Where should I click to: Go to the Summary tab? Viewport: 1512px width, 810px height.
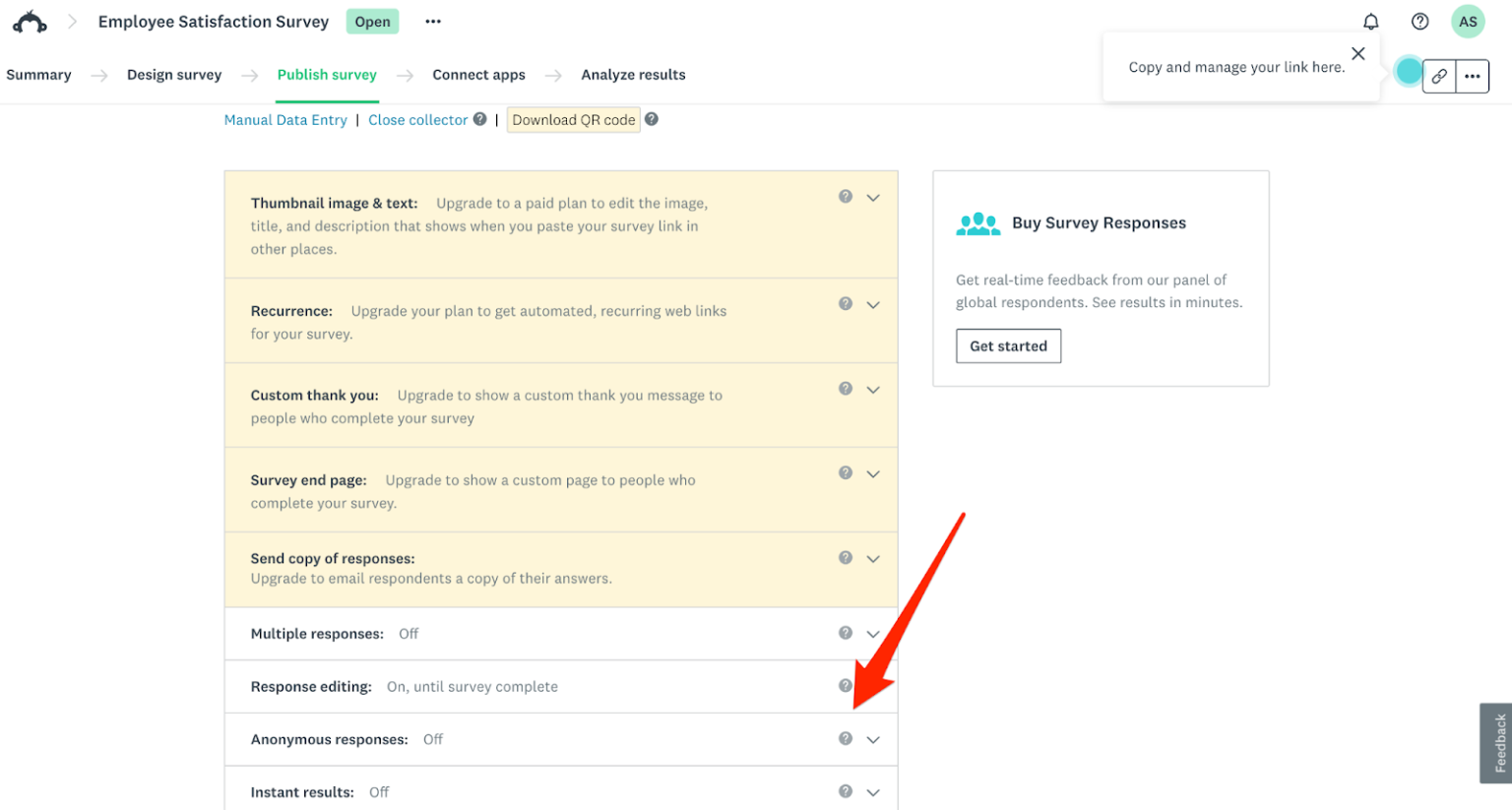[39, 75]
